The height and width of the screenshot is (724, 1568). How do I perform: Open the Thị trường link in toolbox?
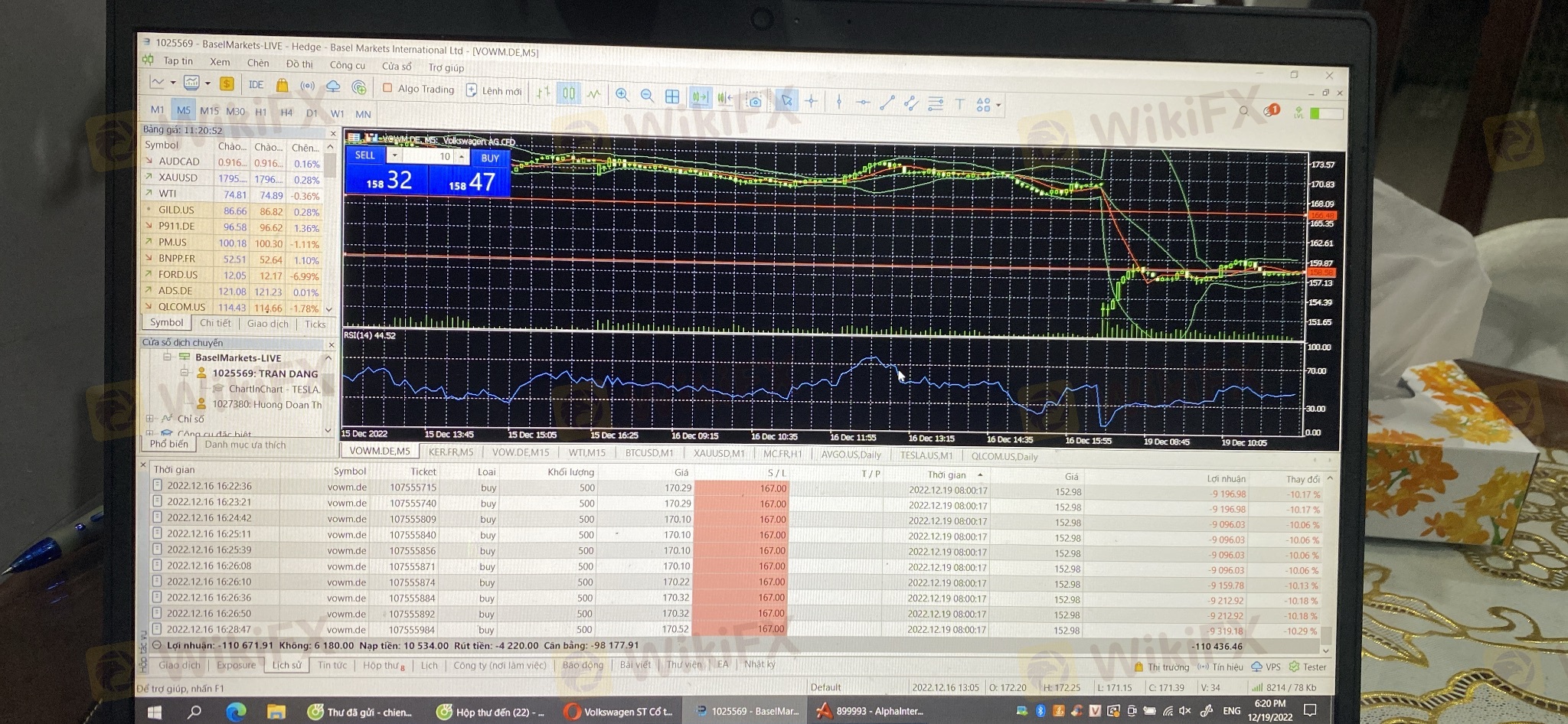click(x=1161, y=667)
